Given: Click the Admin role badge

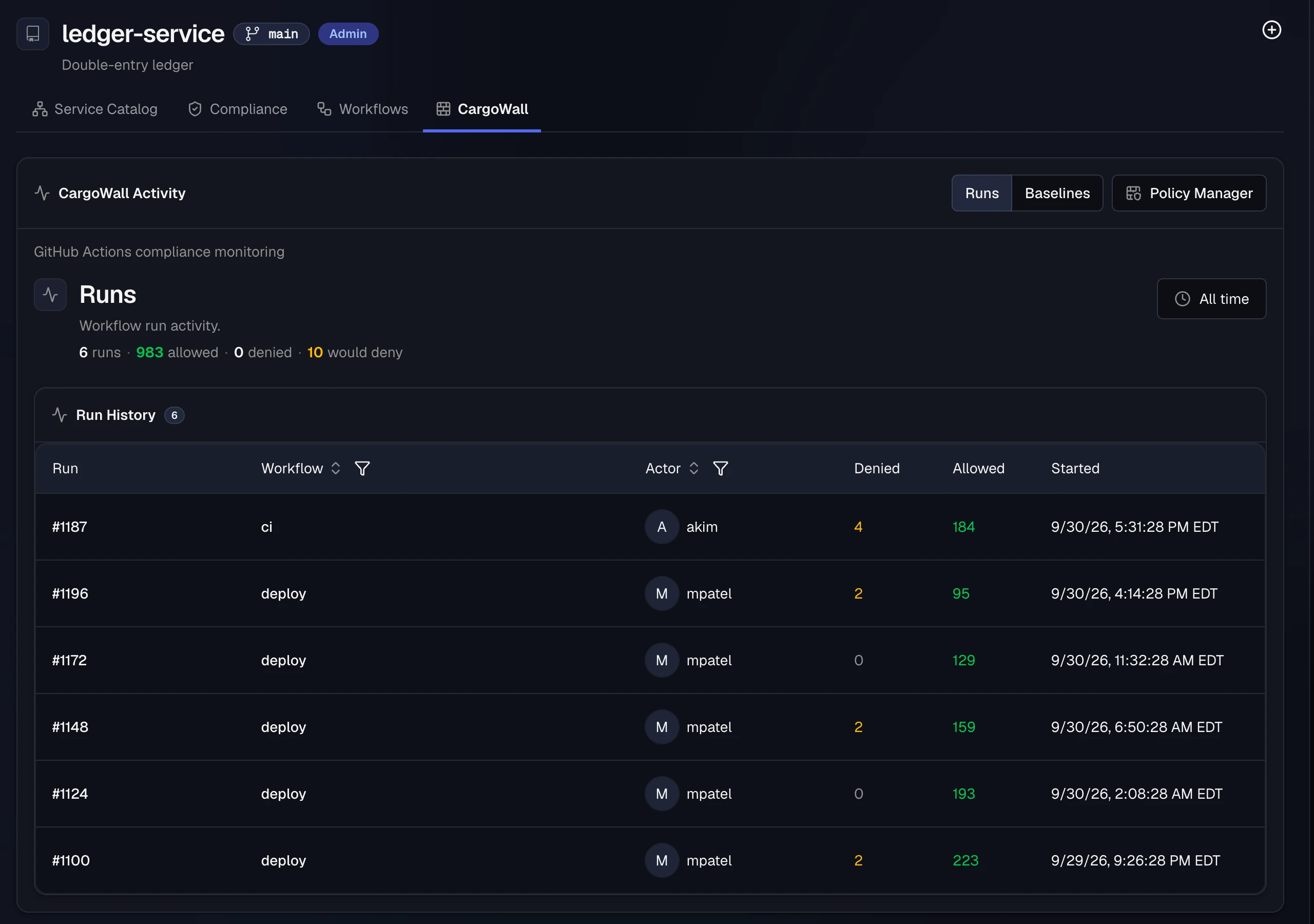Looking at the screenshot, I should click(x=348, y=34).
